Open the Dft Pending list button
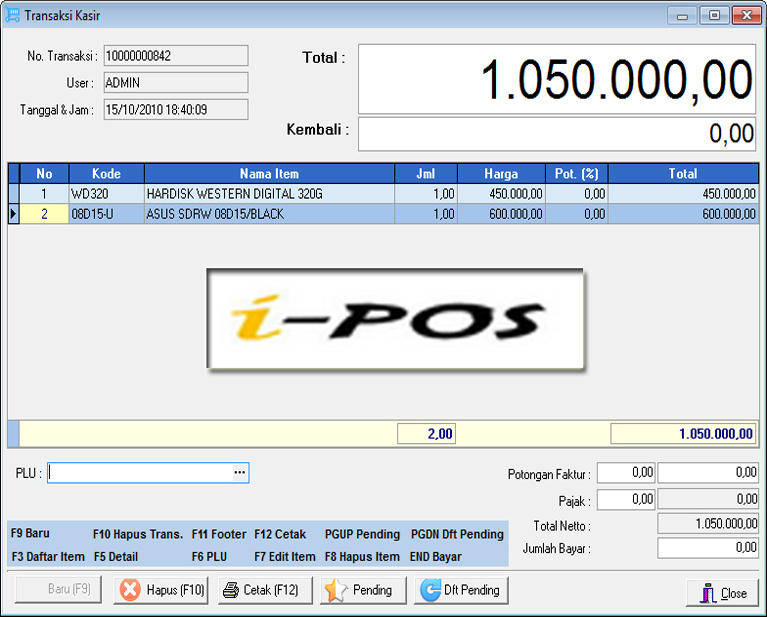This screenshot has width=767, height=617. tap(461, 590)
